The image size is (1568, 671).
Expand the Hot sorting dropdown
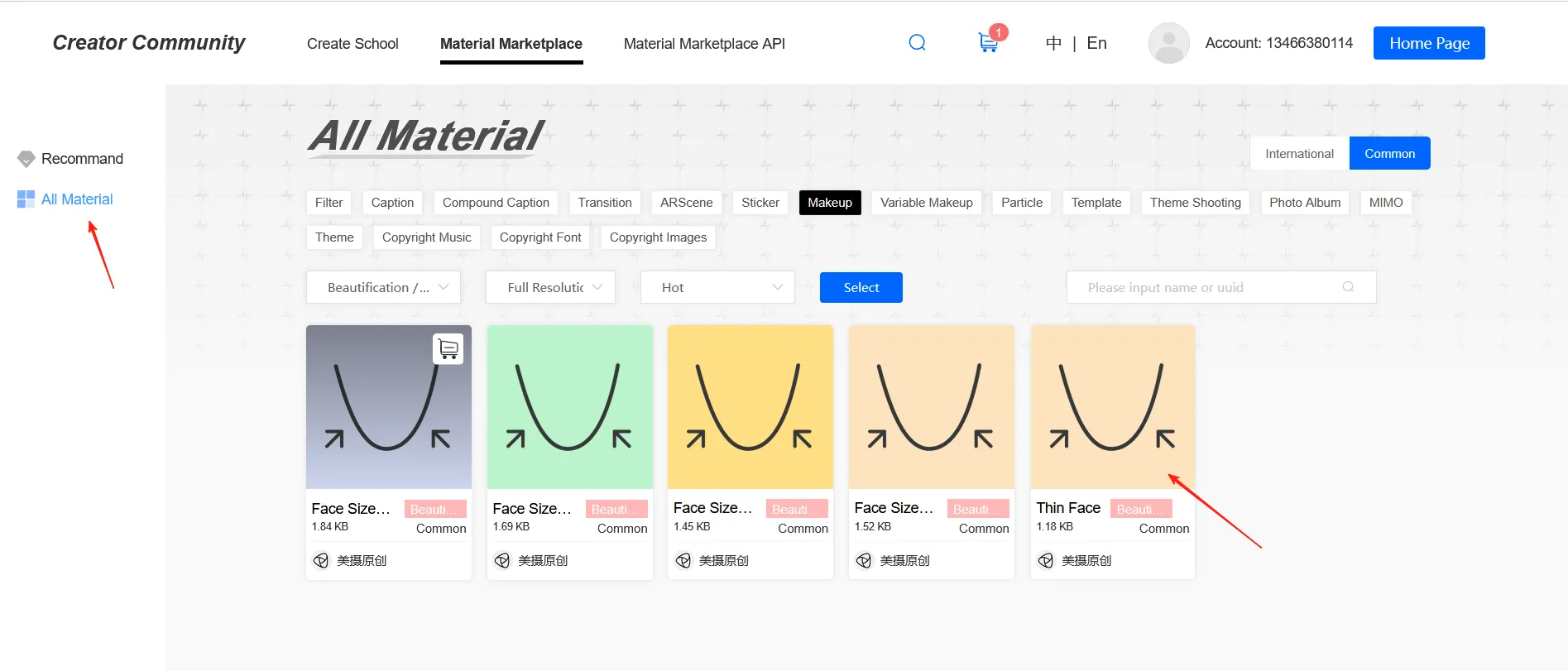(717, 288)
